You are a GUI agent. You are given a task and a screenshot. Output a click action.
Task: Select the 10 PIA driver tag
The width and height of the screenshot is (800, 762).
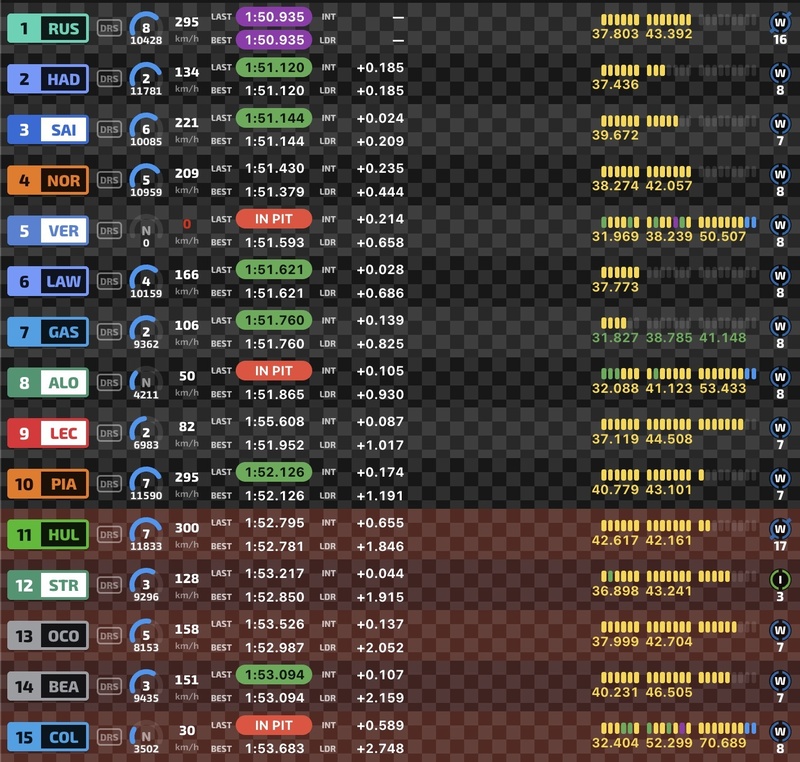tap(48, 484)
